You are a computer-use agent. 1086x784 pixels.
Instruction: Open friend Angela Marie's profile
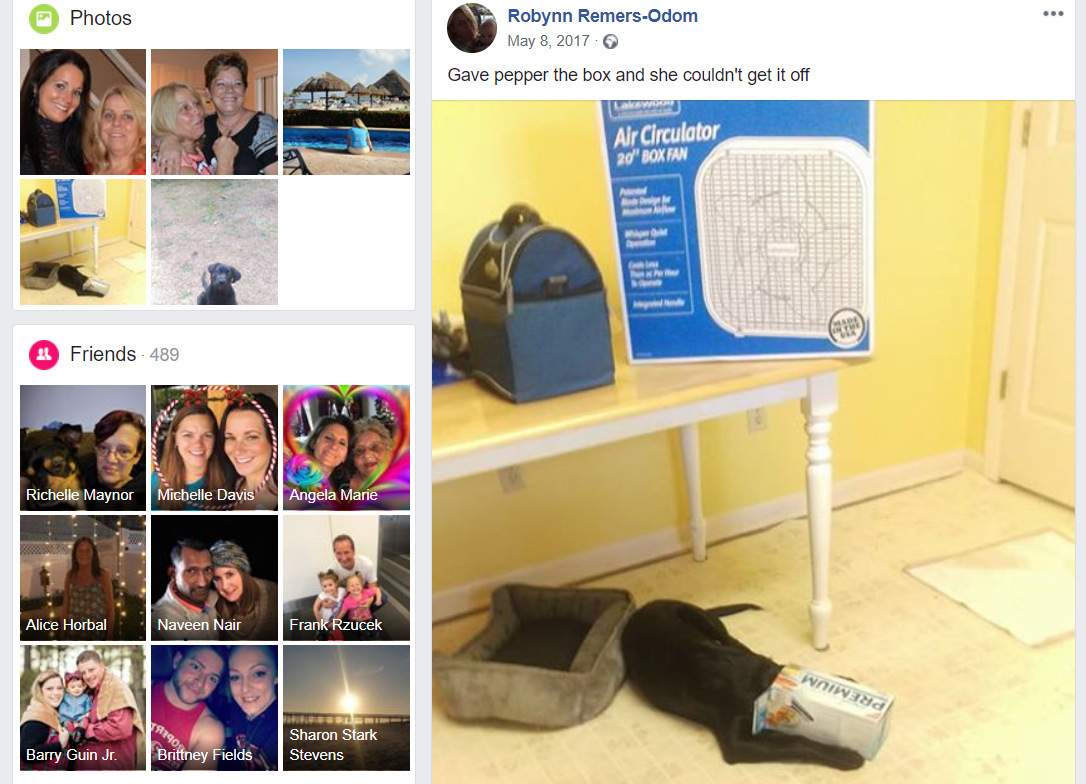coord(346,447)
